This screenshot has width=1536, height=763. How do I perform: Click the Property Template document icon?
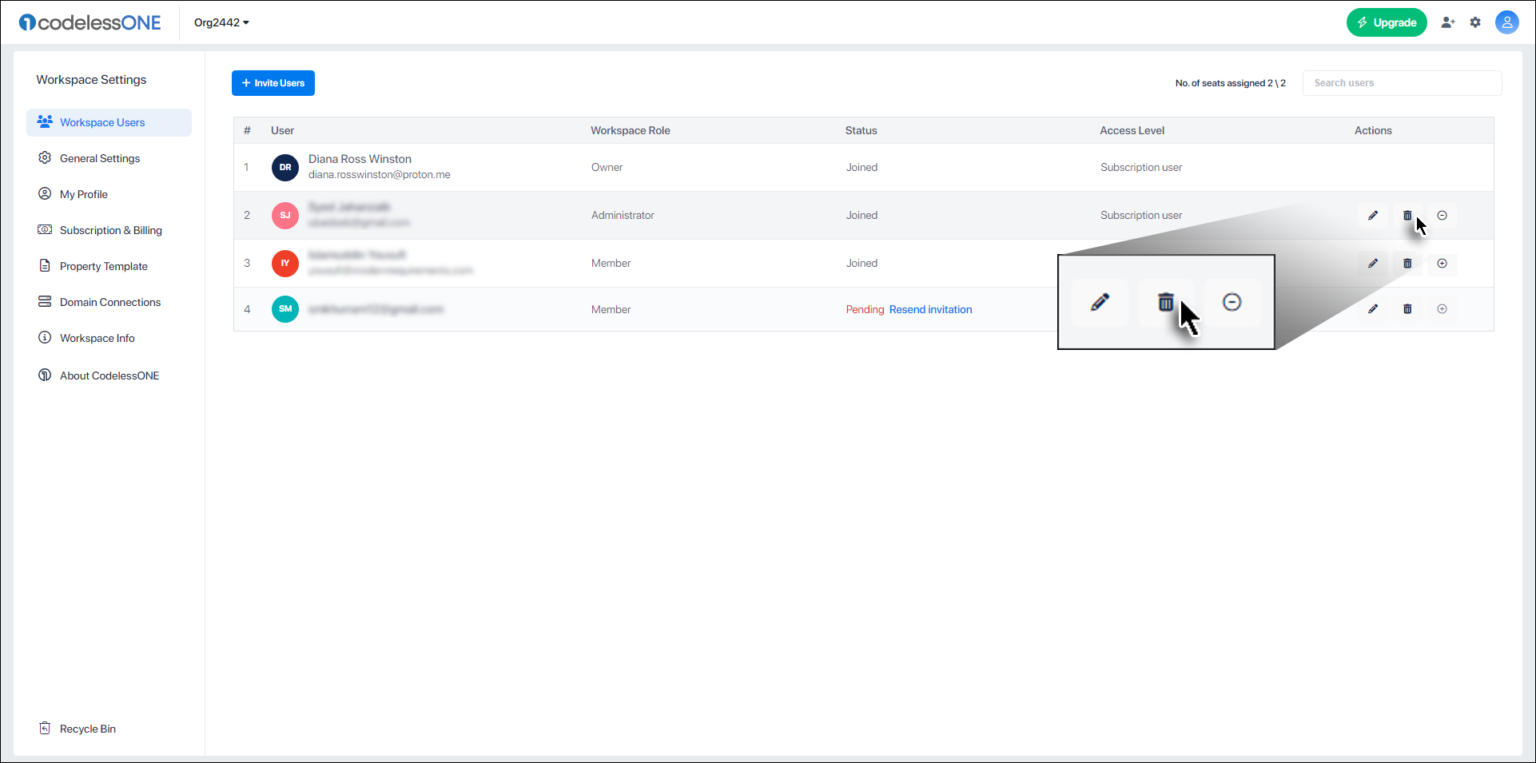click(44, 265)
